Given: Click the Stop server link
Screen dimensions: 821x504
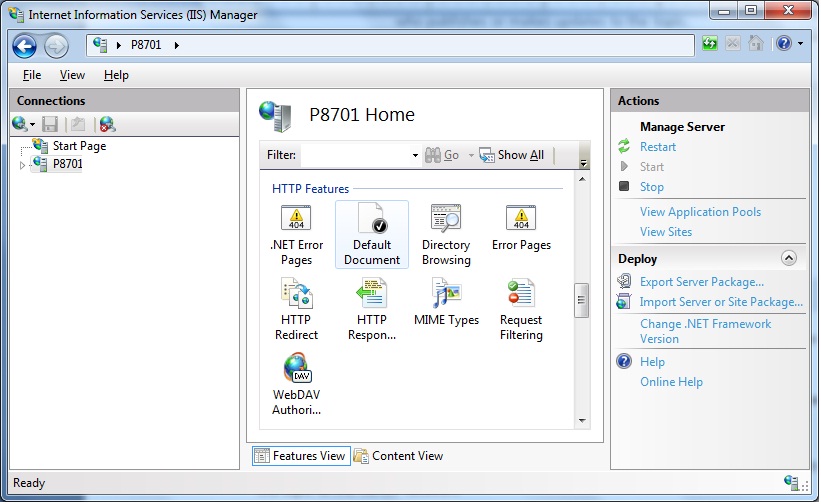Looking at the screenshot, I should tap(652, 187).
